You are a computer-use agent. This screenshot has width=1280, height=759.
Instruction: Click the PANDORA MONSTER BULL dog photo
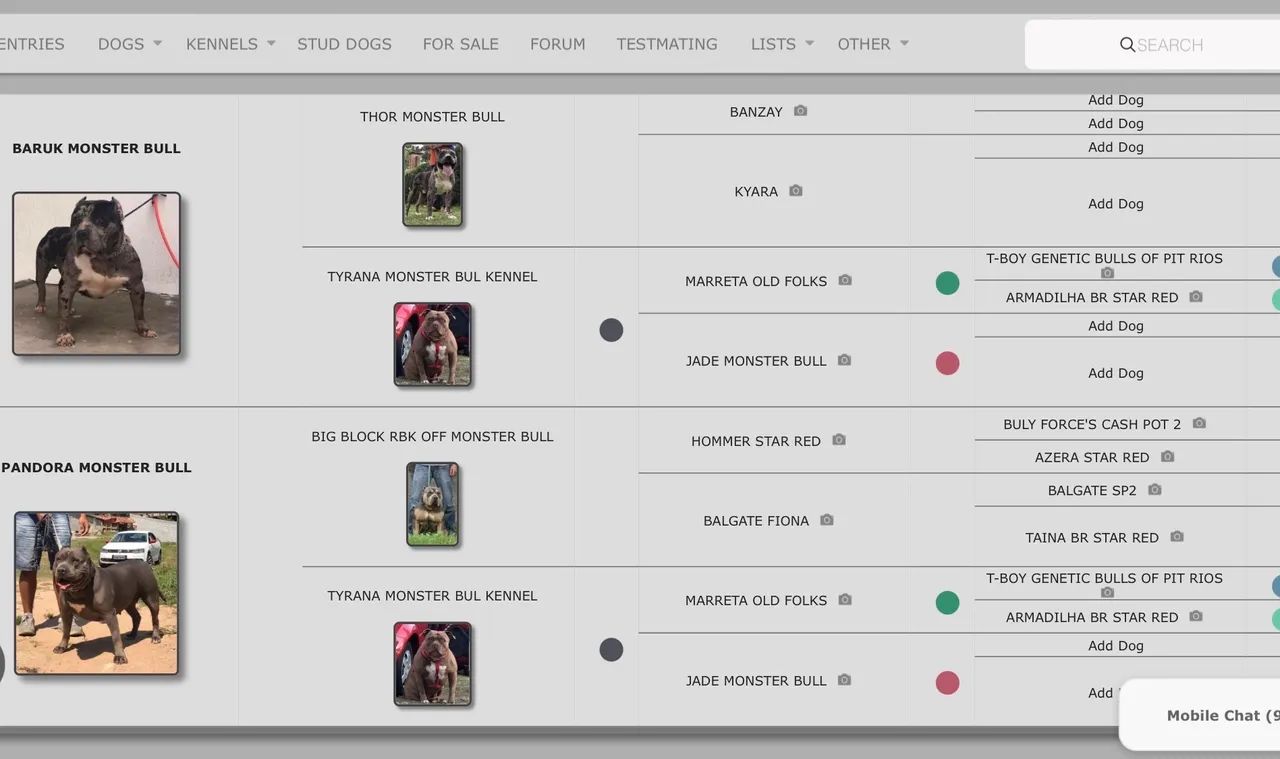pyautogui.click(x=97, y=593)
